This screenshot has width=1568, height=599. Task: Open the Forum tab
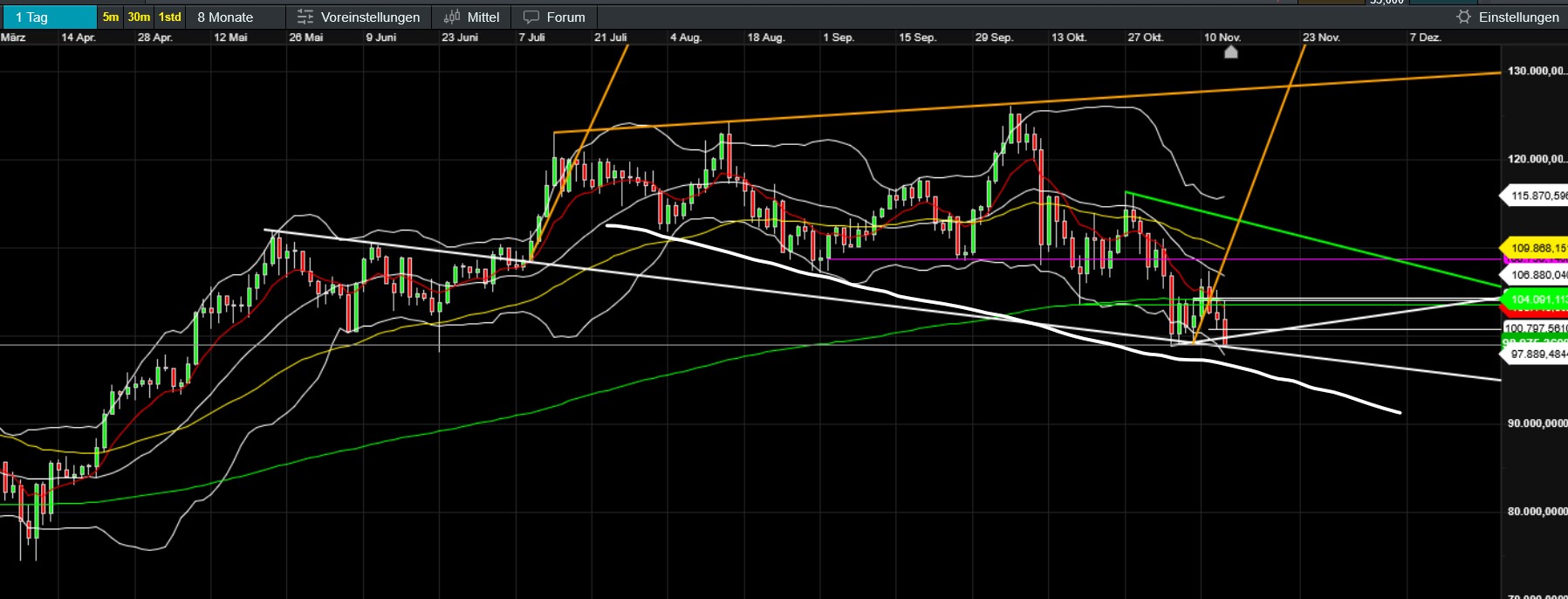[565, 17]
